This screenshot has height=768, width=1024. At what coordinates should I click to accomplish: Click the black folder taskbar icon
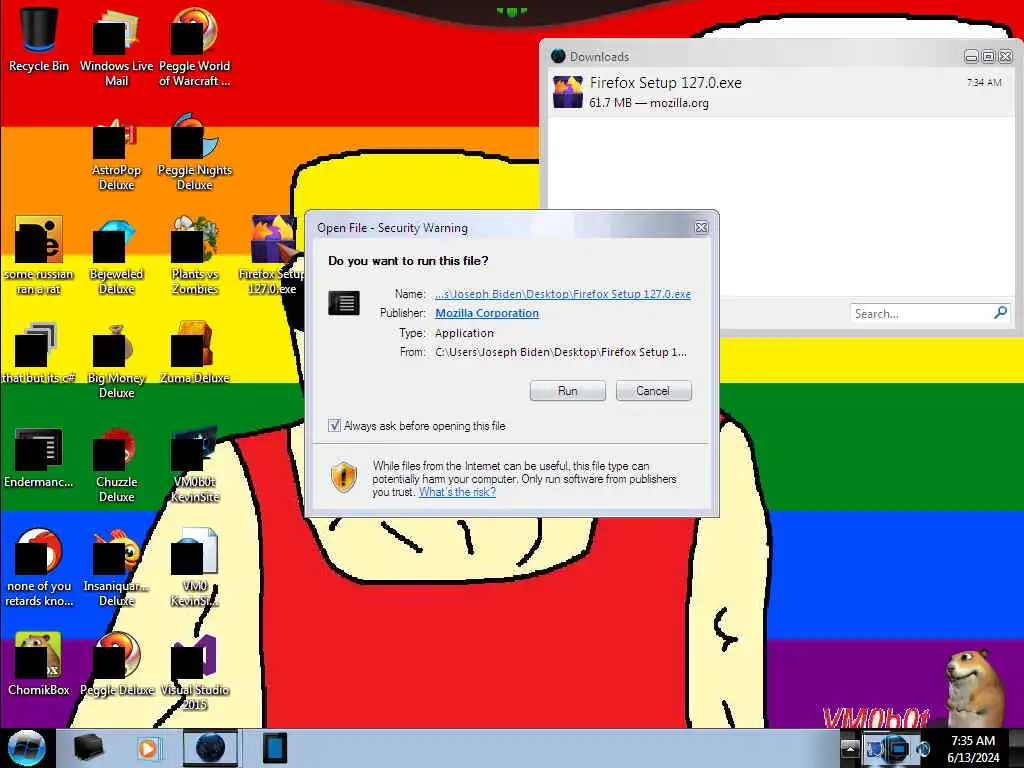click(x=88, y=748)
